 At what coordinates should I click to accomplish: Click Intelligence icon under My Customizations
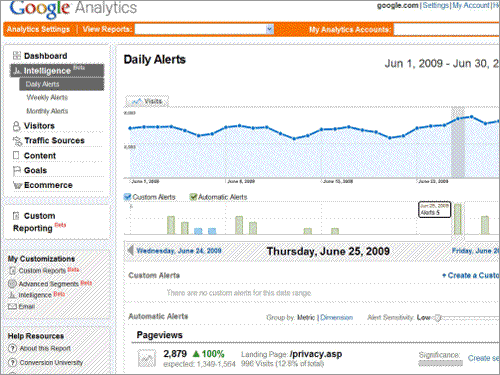click(x=12, y=295)
